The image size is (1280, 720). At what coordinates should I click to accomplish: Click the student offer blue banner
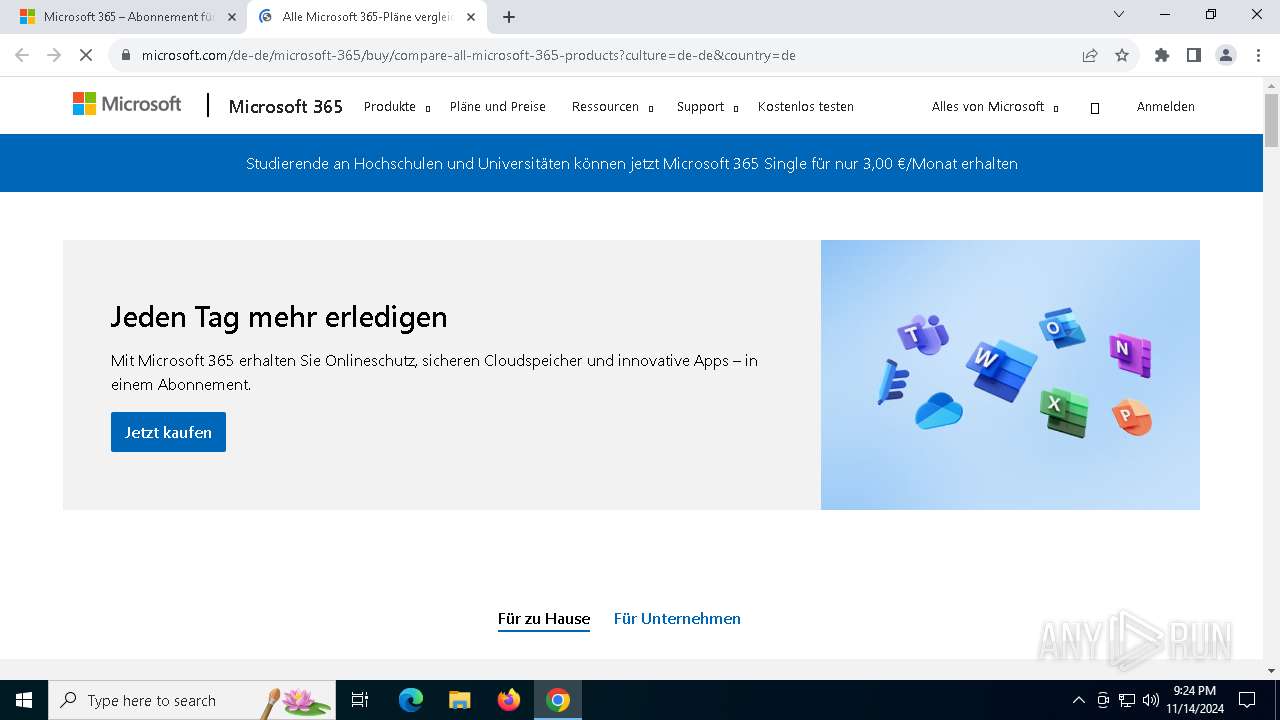coord(632,163)
